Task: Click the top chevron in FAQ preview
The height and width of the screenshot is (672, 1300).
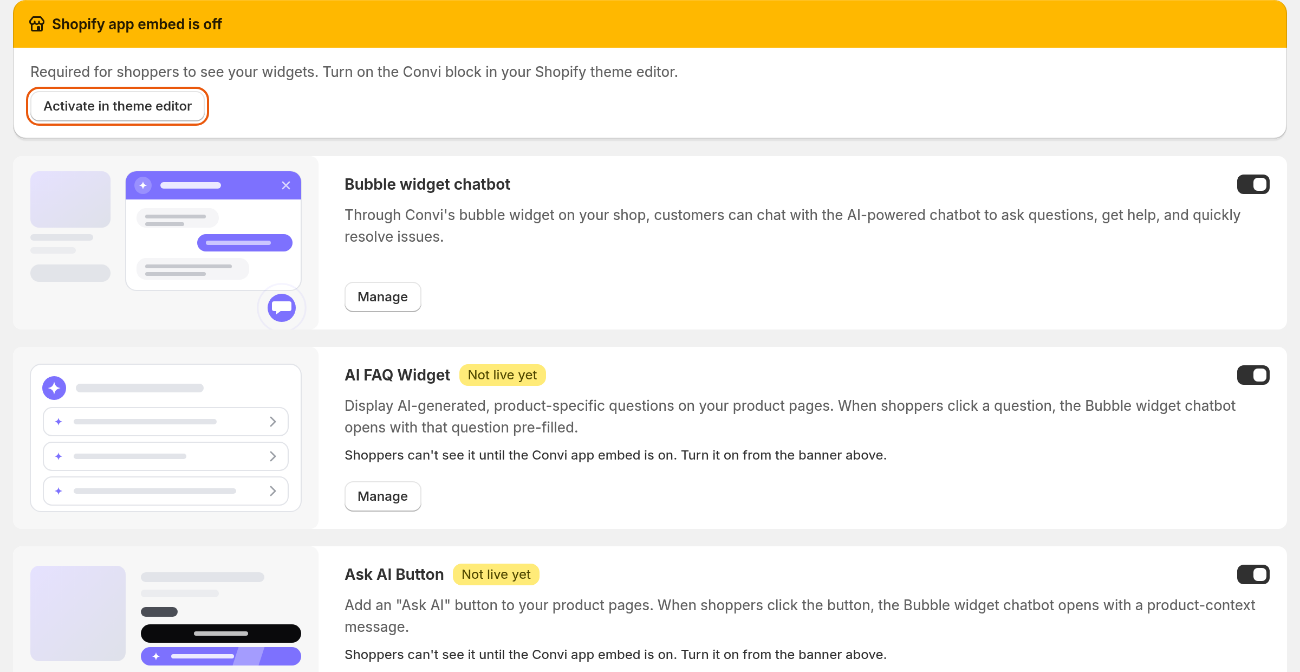Action: [273, 422]
